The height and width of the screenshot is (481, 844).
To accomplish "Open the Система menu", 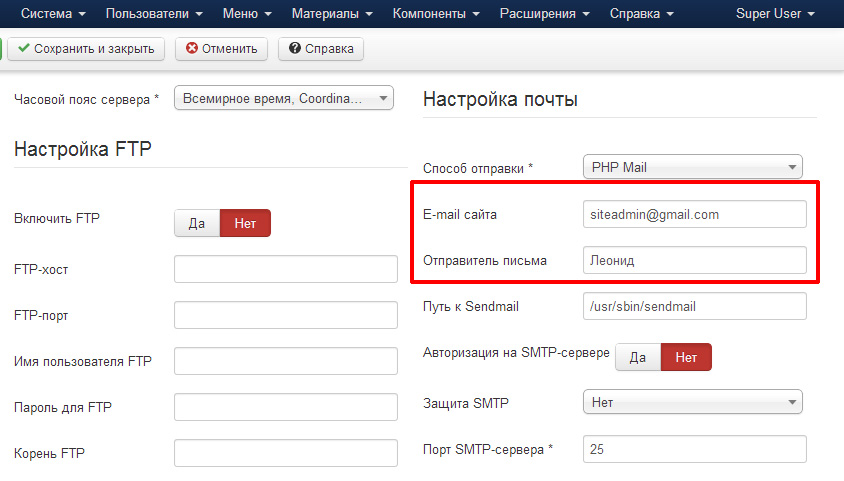I will pyautogui.click(x=53, y=14).
